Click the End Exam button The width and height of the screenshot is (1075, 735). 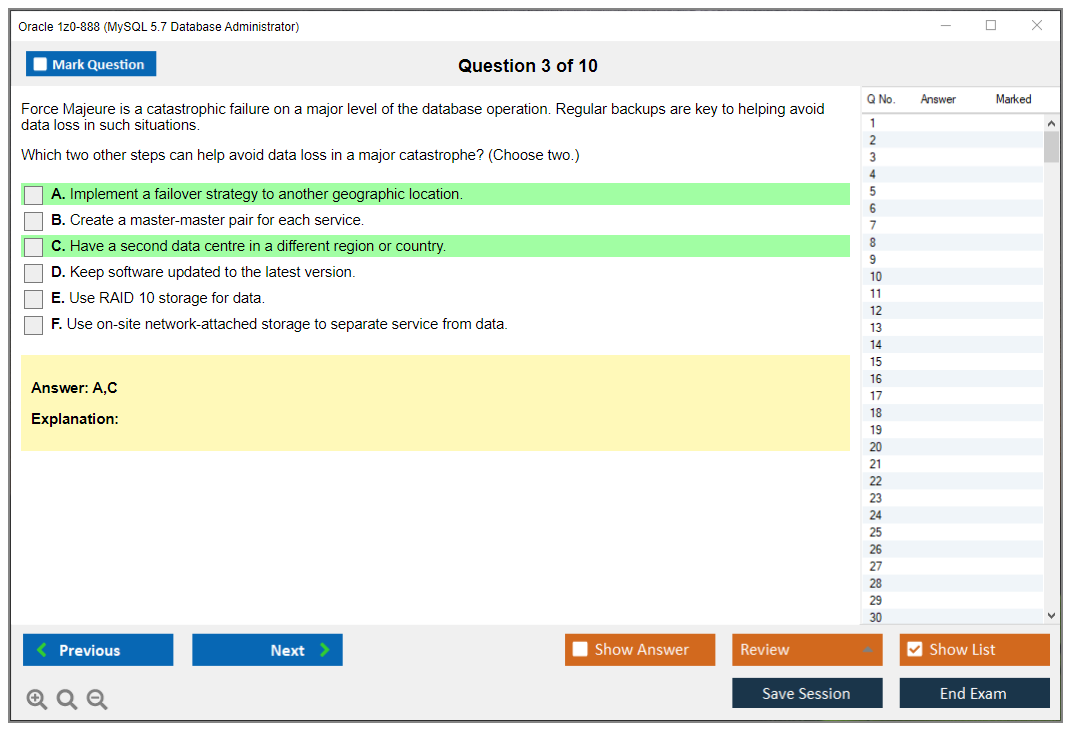pyautogui.click(x=974, y=693)
